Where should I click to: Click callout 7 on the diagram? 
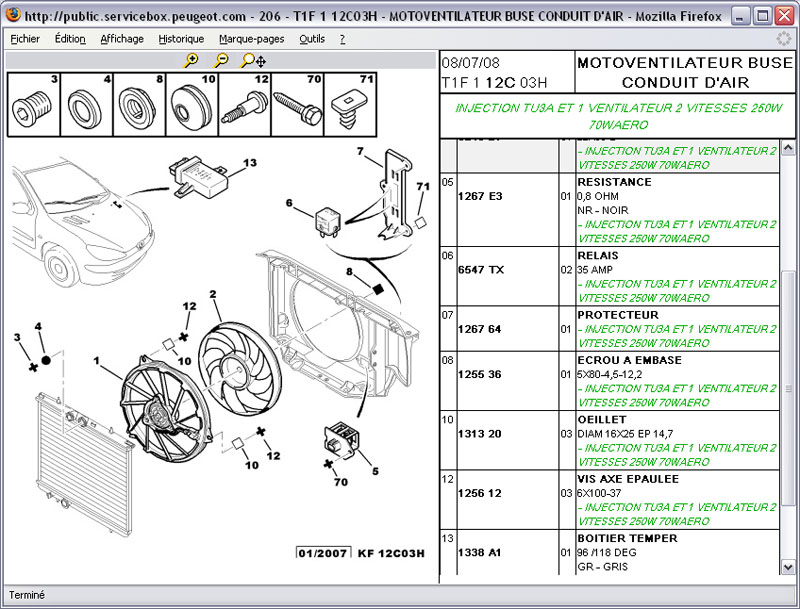[360, 151]
